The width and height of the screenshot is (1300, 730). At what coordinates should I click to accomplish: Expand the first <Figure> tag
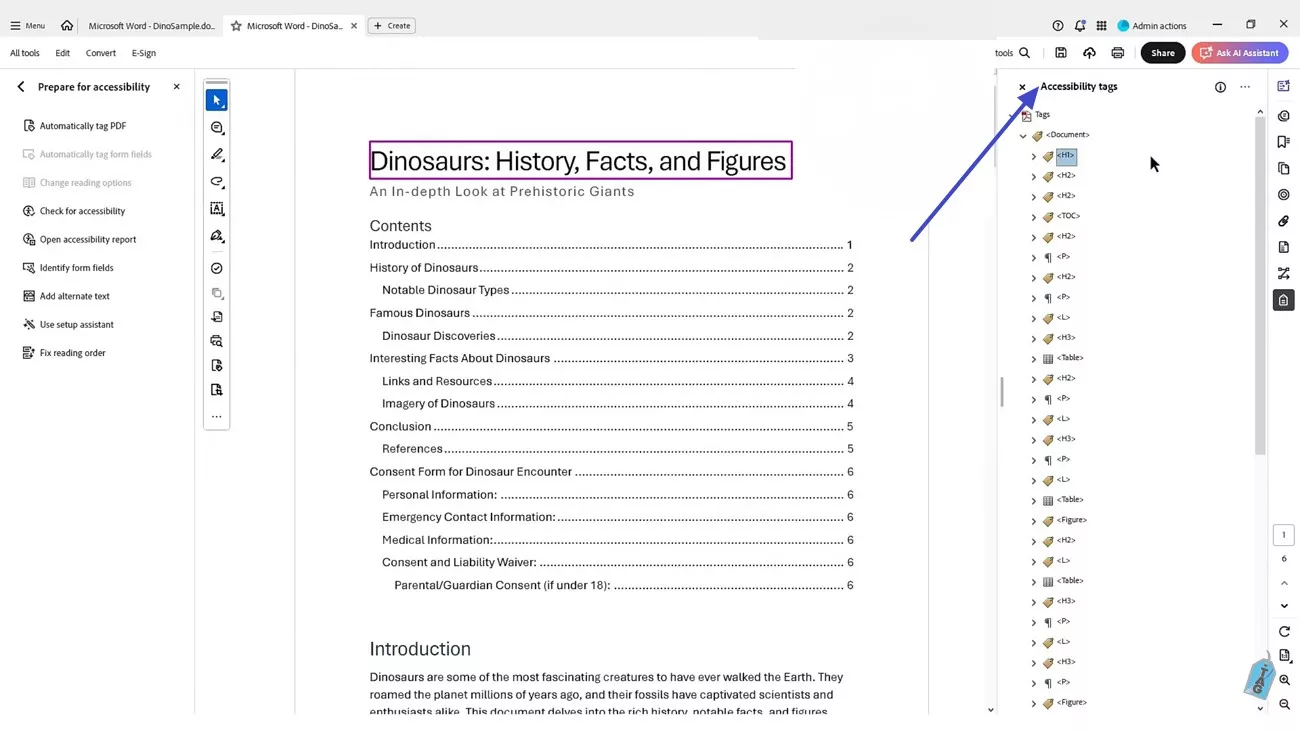[x=1034, y=521]
